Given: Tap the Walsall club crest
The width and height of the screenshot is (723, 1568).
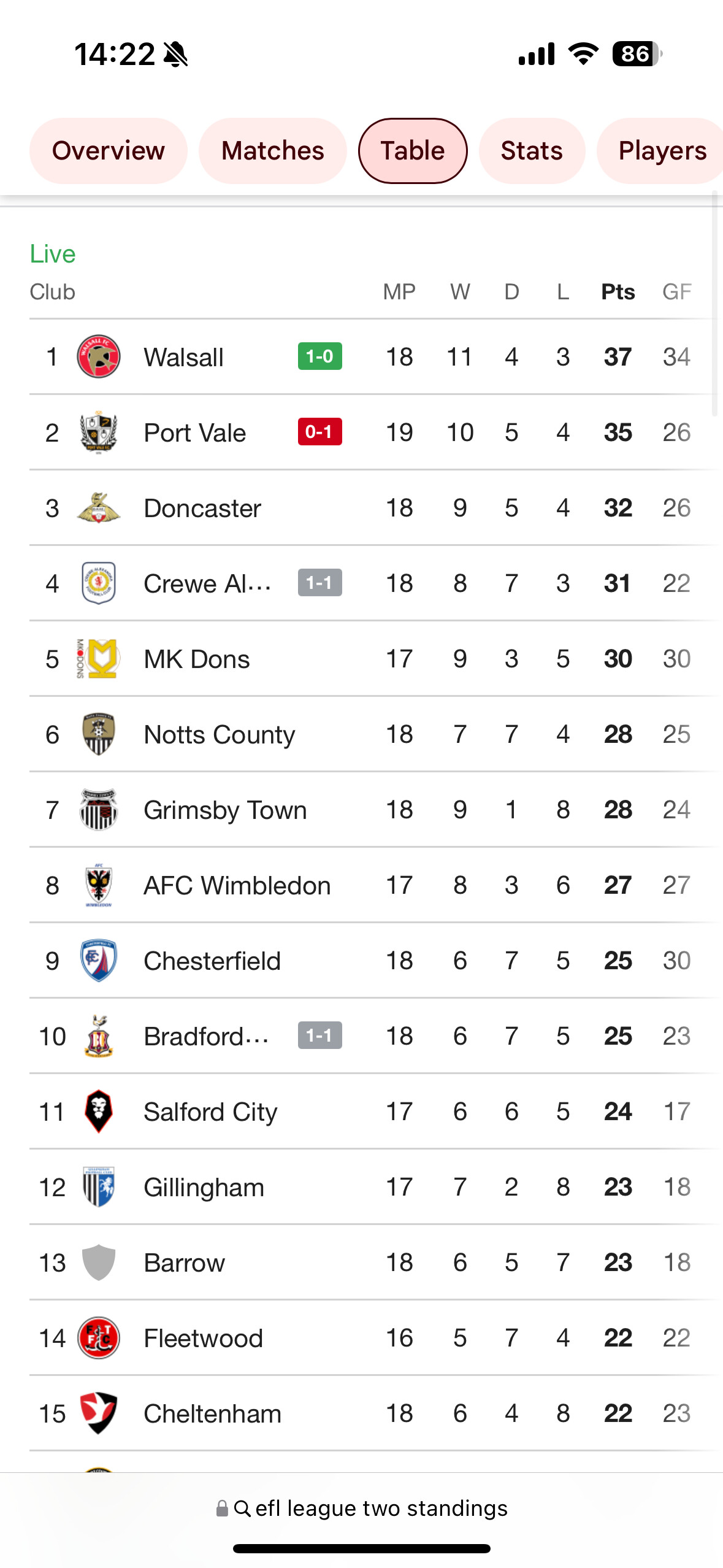Looking at the screenshot, I should coord(98,356).
